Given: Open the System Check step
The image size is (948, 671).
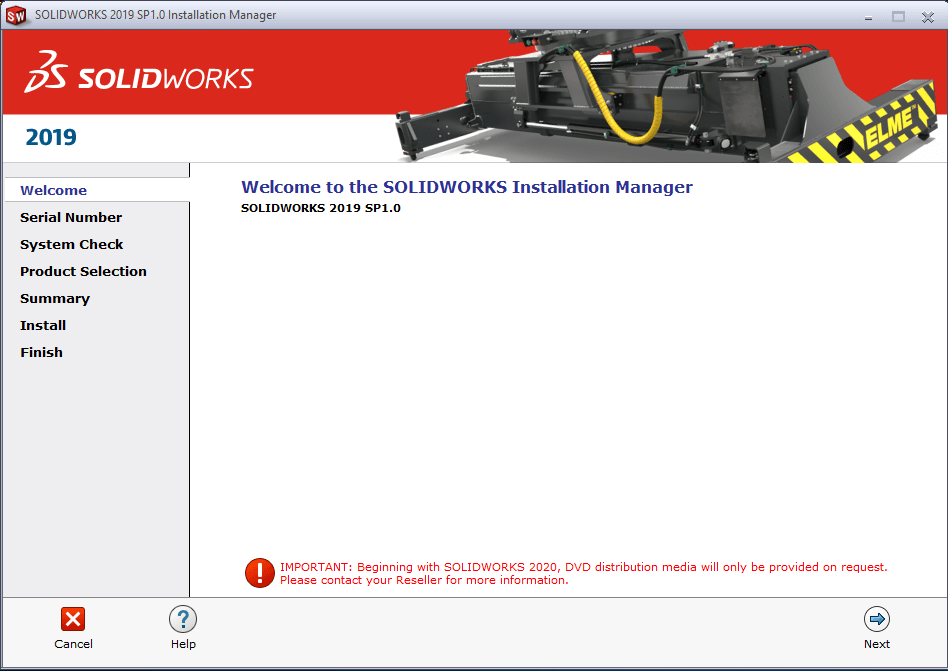Looking at the screenshot, I should 71,245.
